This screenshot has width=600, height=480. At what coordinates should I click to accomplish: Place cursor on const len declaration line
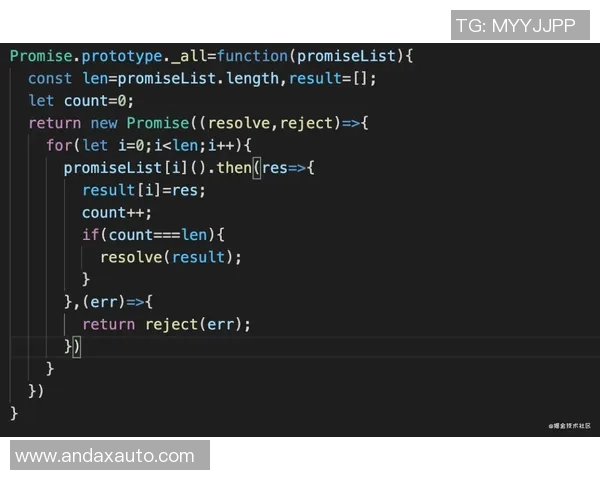click(202, 78)
